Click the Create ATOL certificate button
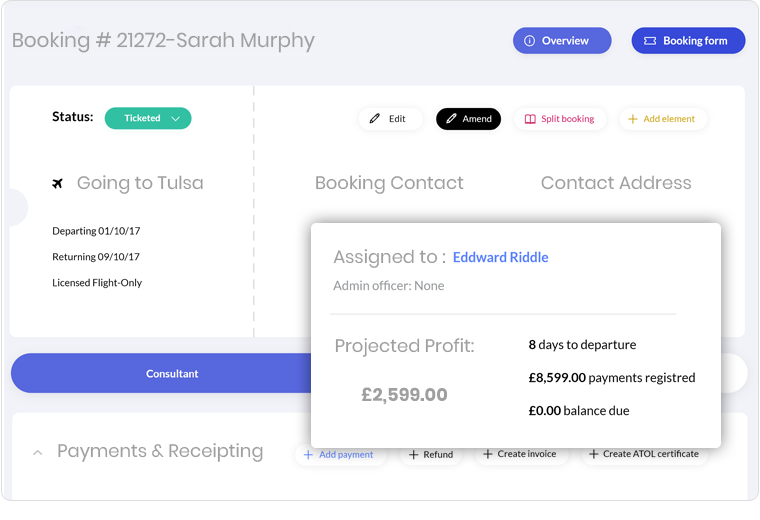The height and width of the screenshot is (520, 760). pos(644,454)
